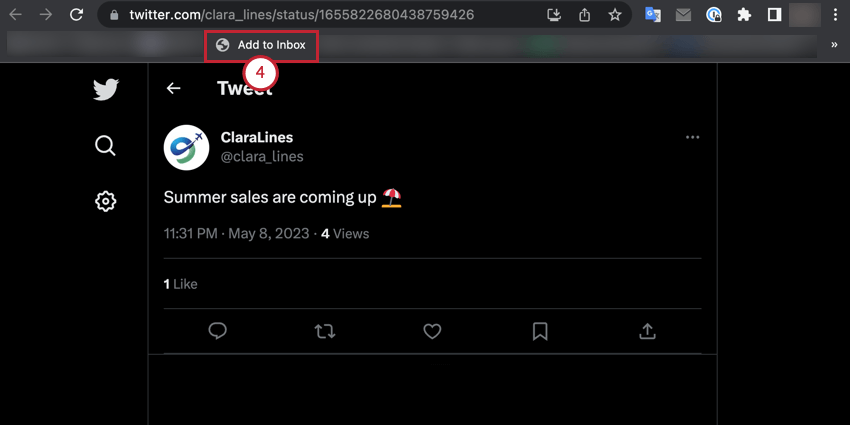
Task: Open the tweet's three-dot more menu
Action: [692, 137]
